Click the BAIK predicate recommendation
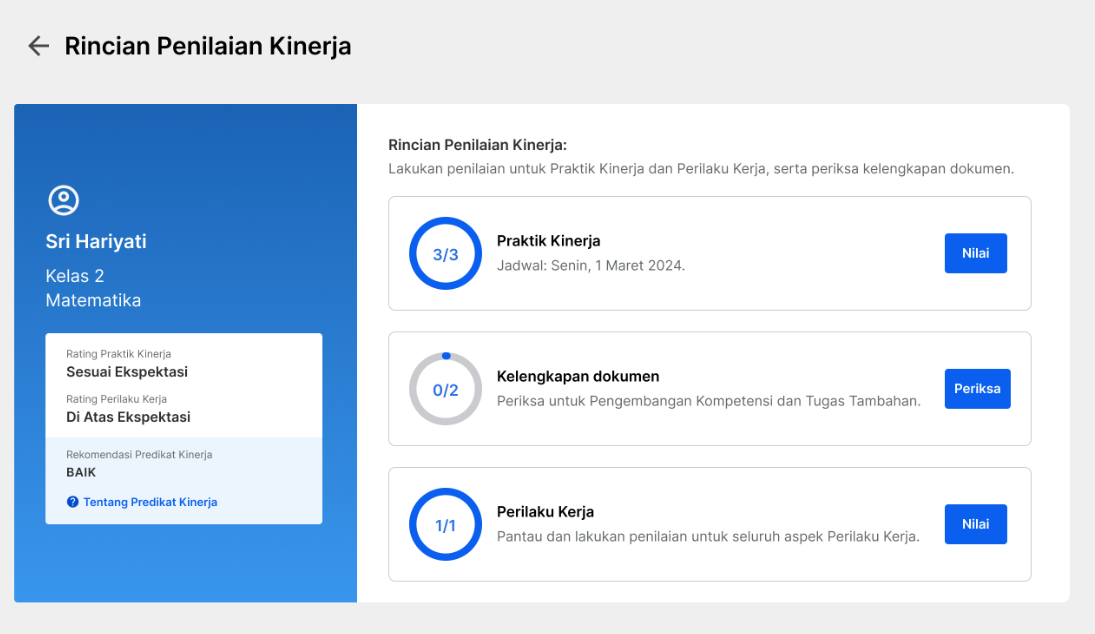 tap(81, 473)
